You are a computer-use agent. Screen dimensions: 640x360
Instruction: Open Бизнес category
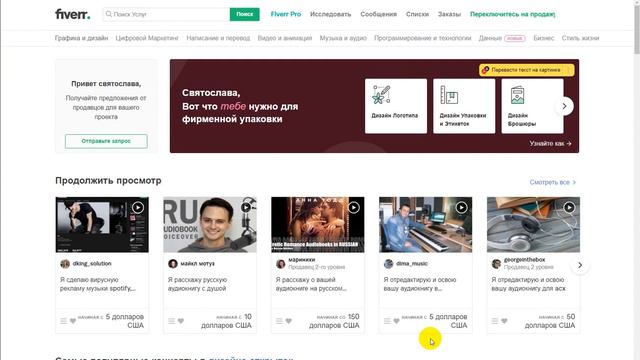pyautogui.click(x=544, y=38)
